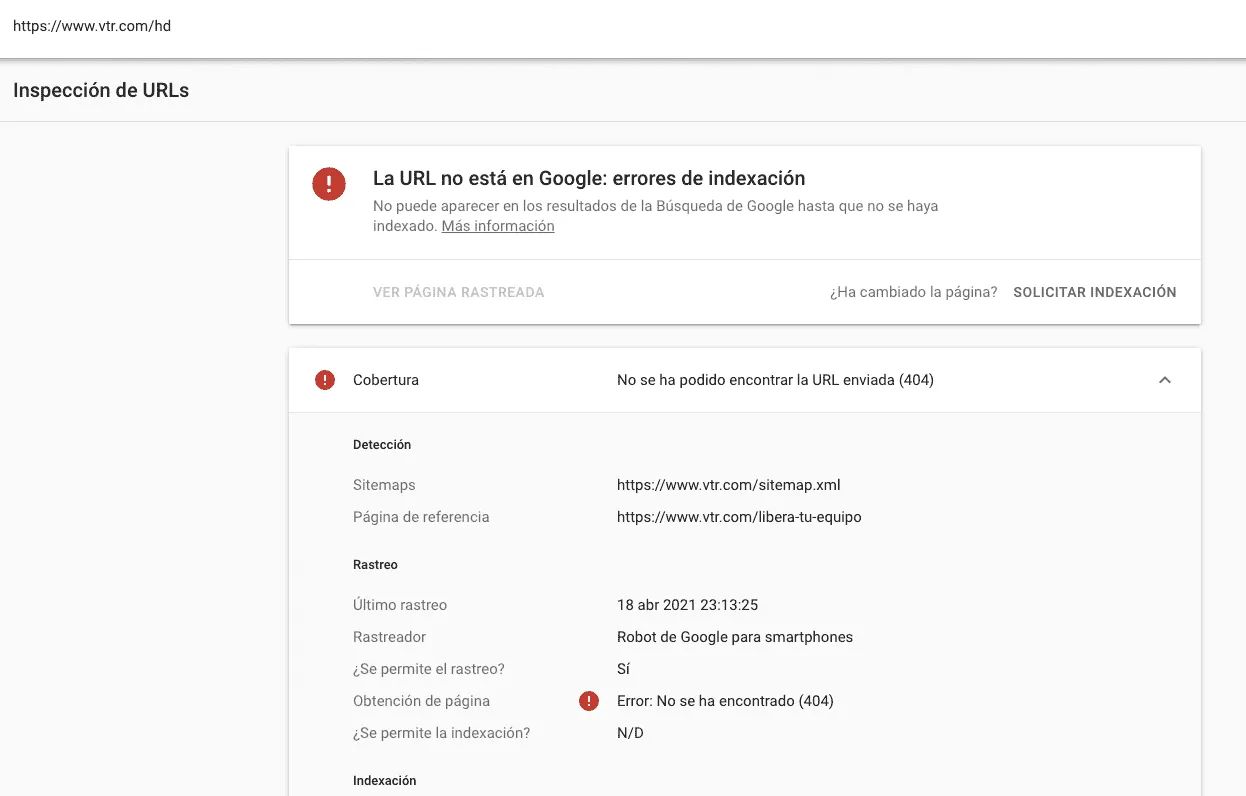
Task: Click the Error: No se ha encontrado (404) text
Action: [725, 701]
